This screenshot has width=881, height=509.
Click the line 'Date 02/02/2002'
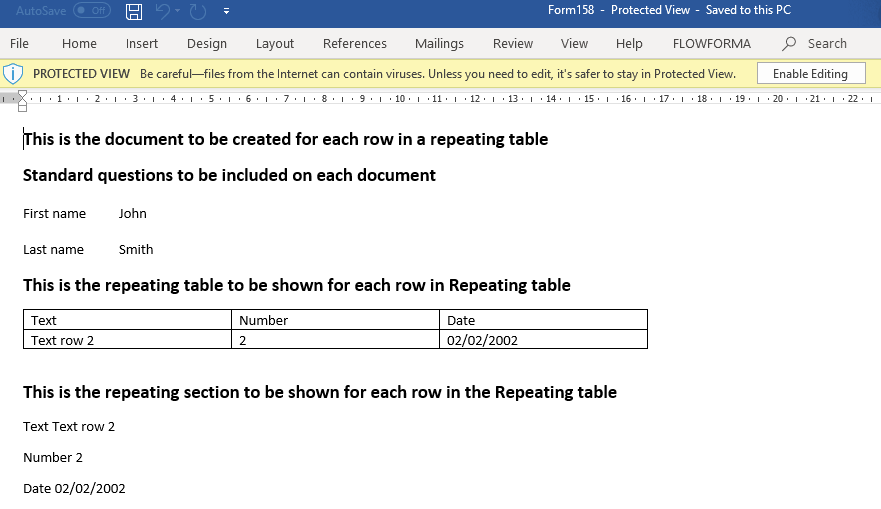[x=74, y=488]
